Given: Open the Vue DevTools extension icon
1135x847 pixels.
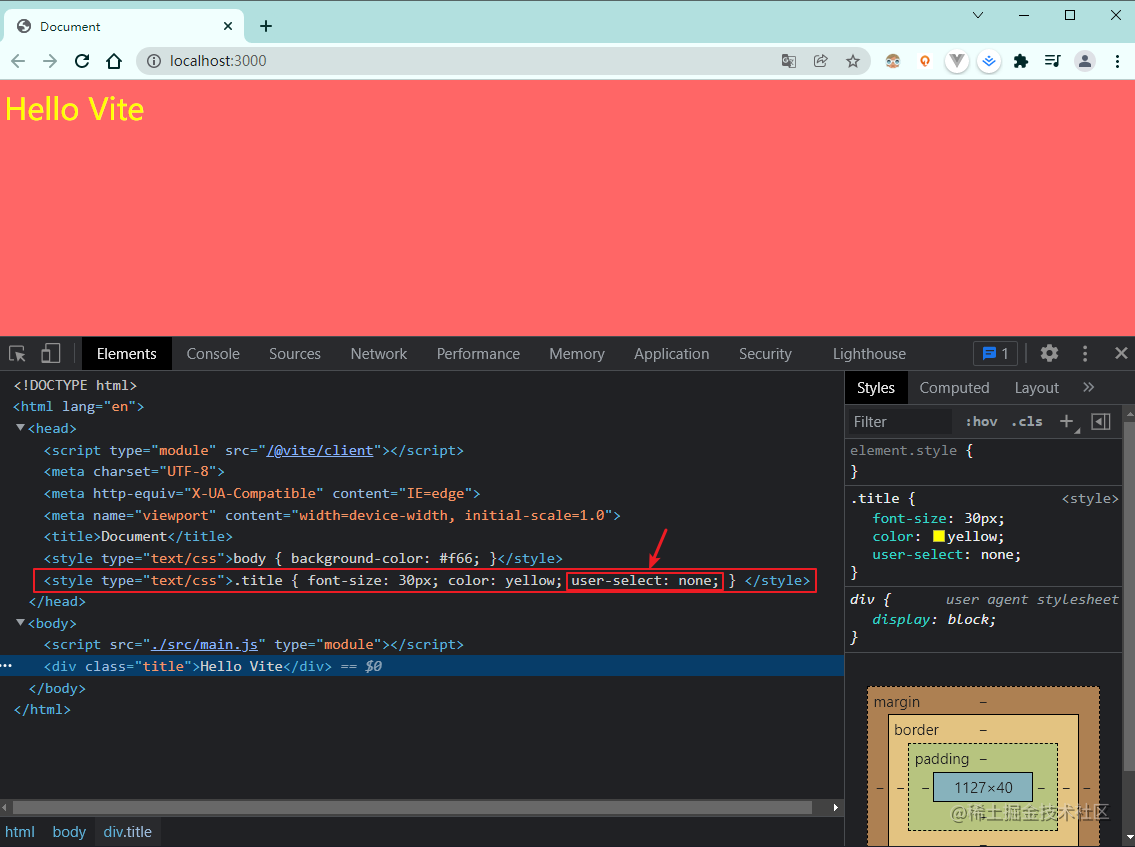Looking at the screenshot, I should coord(957,61).
